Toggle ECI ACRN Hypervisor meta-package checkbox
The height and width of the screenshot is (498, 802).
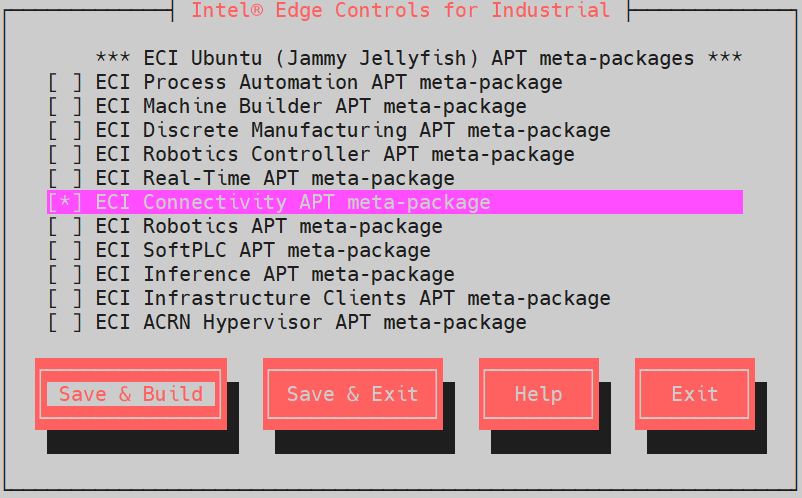(x=65, y=323)
